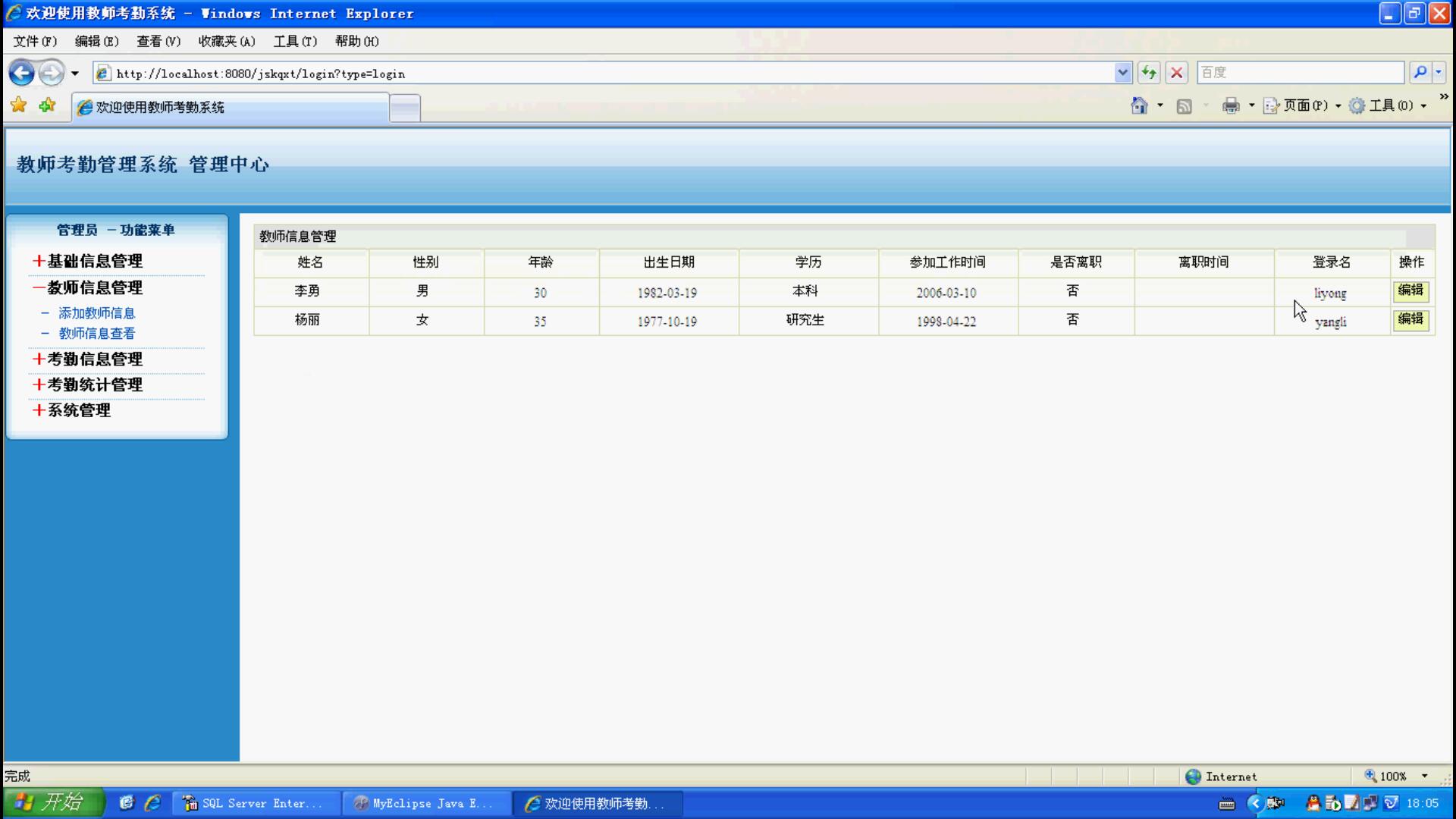
Task: Open the 帮助(H) menu
Action: 356,41
